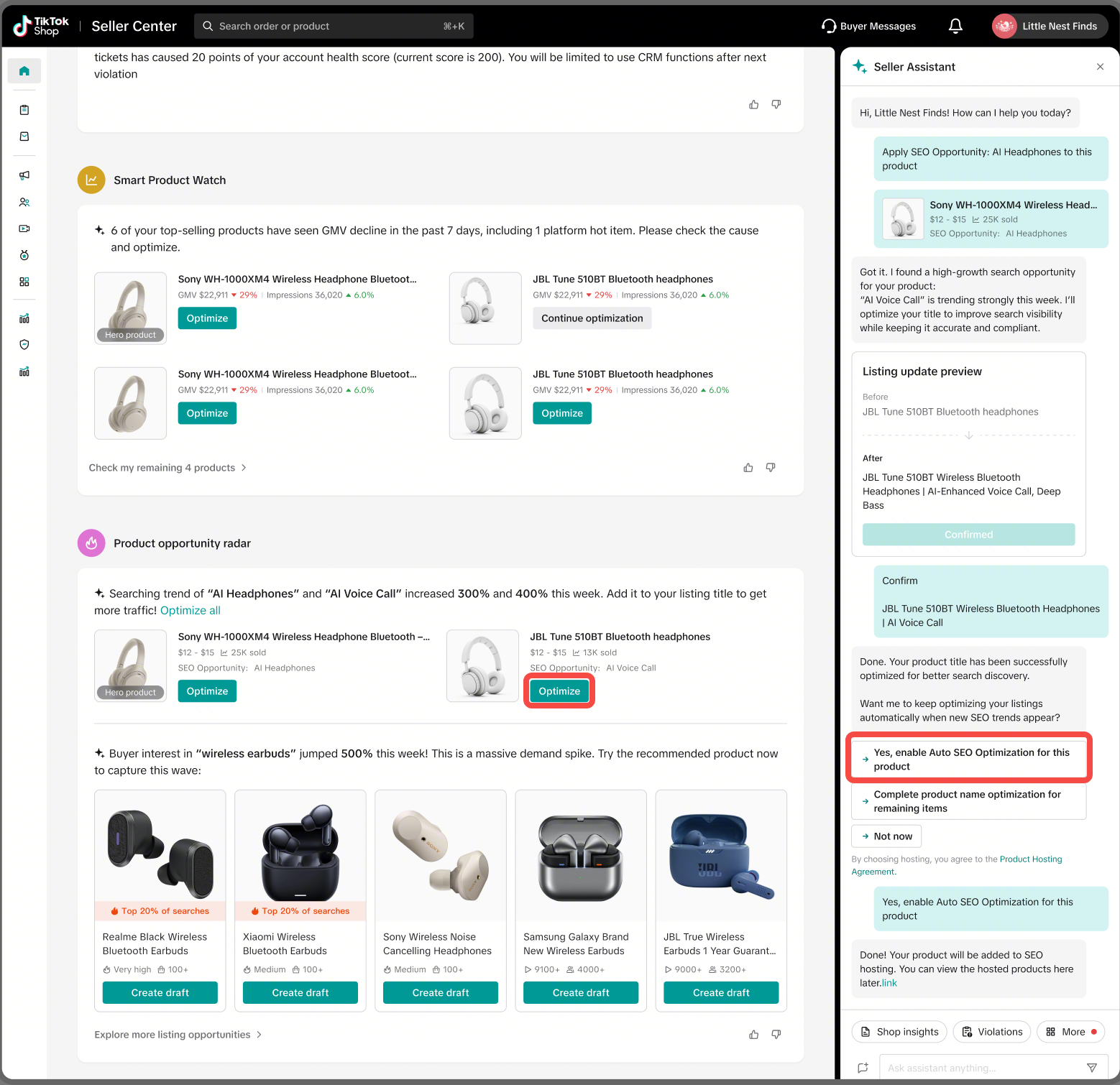Viewport: 1120px width, 1085px height.
Task: Choose the Not now option
Action: 886,836
